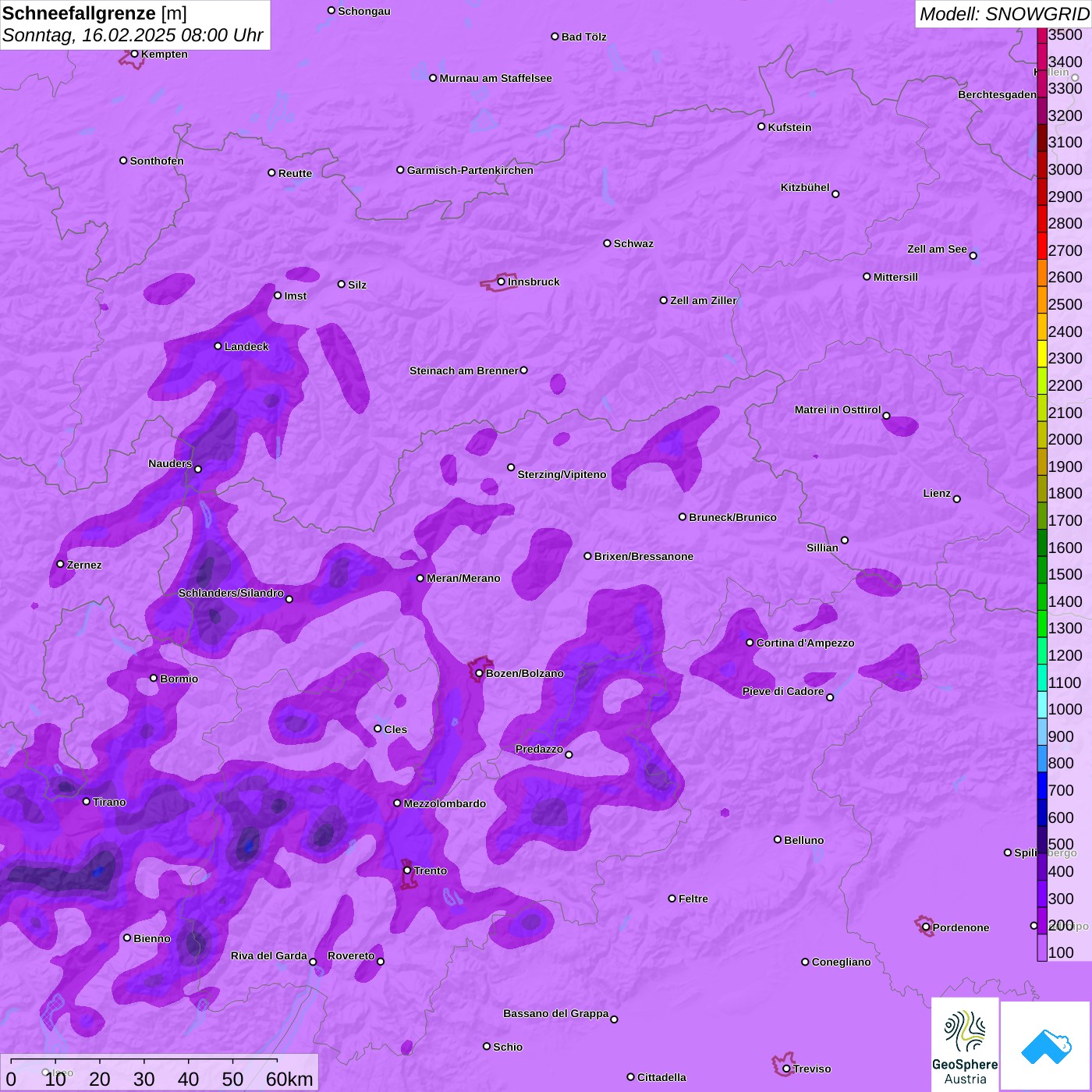
Task: Click the 'Sterzing/Vipiteno' label
Action: [562, 474]
